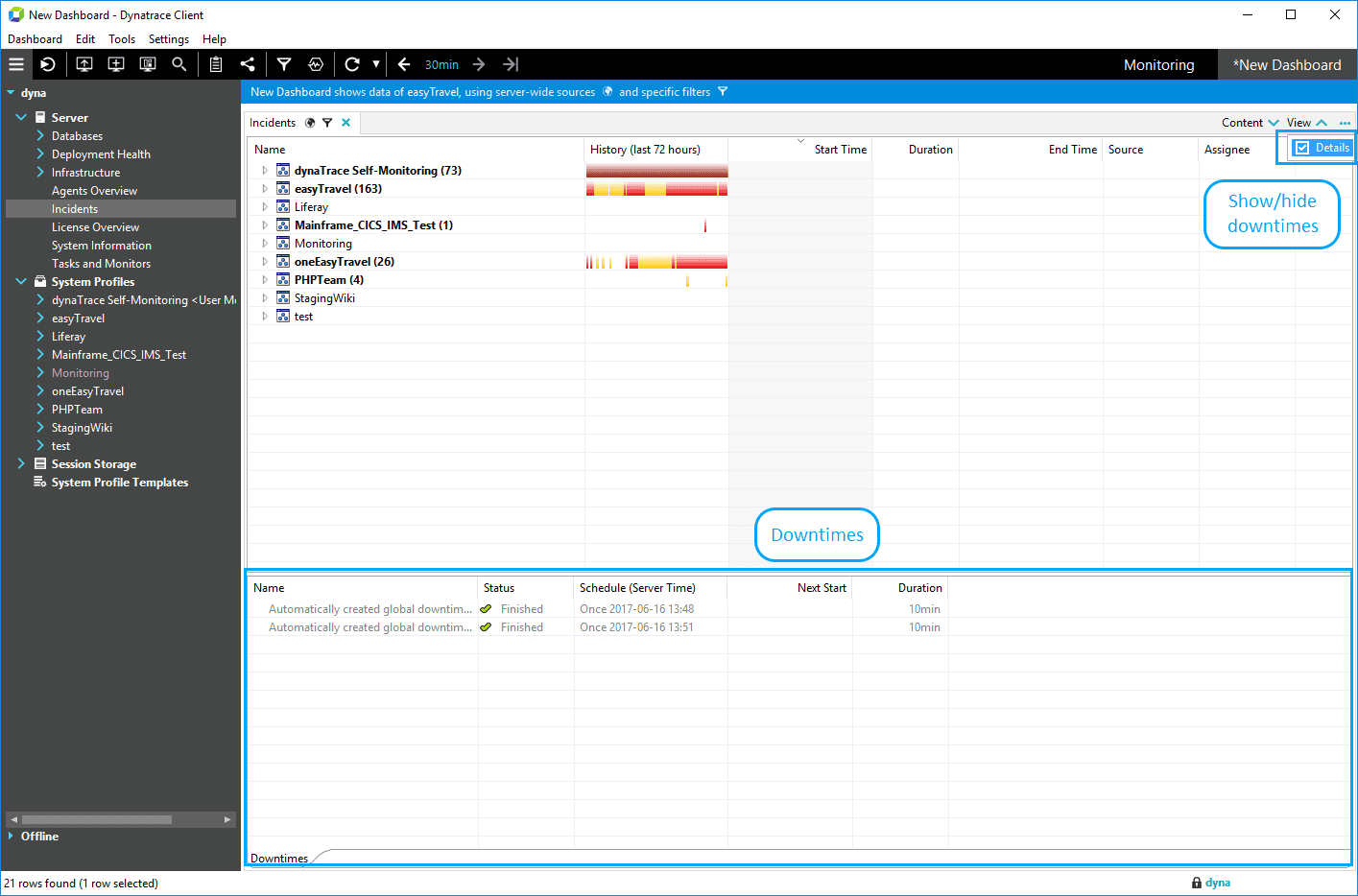1358x896 pixels.
Task: Expand the dynaTrace Self-Monitoring (73) incident row
Action: coord(265,171)
